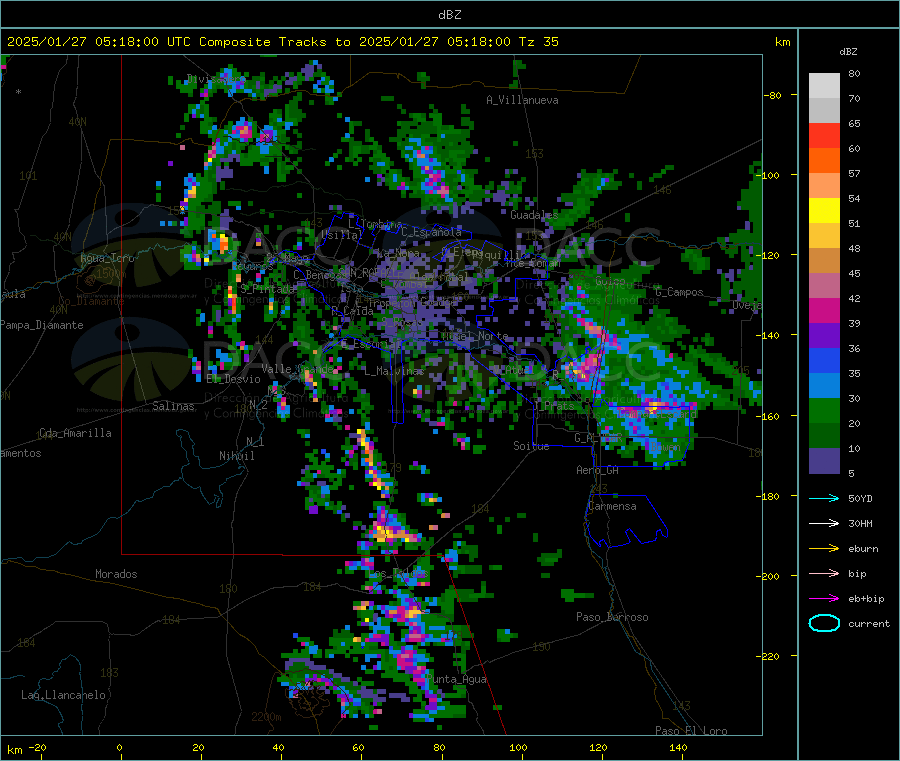Pick the red 60–65 dBZ legend swatch
Image resolution: width=900 pixels, height=761 pixels.
coord(824,135)
